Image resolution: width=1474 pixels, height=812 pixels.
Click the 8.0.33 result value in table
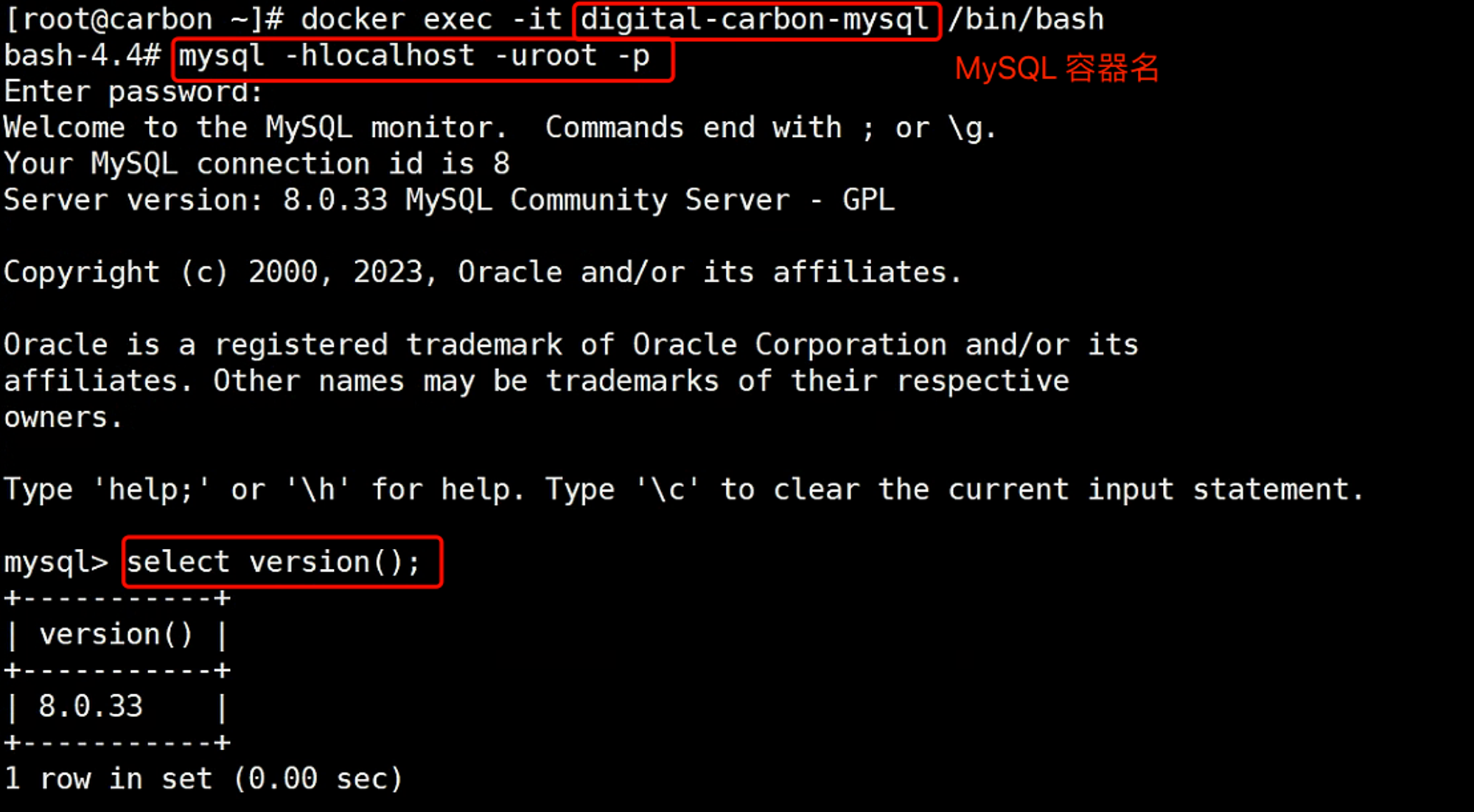[x=91, y=707]
